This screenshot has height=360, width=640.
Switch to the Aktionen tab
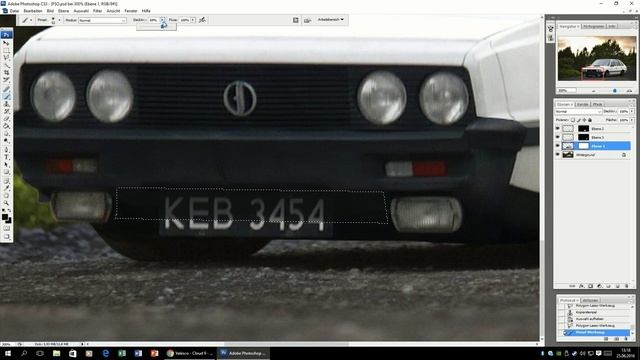tap(590, 300)
